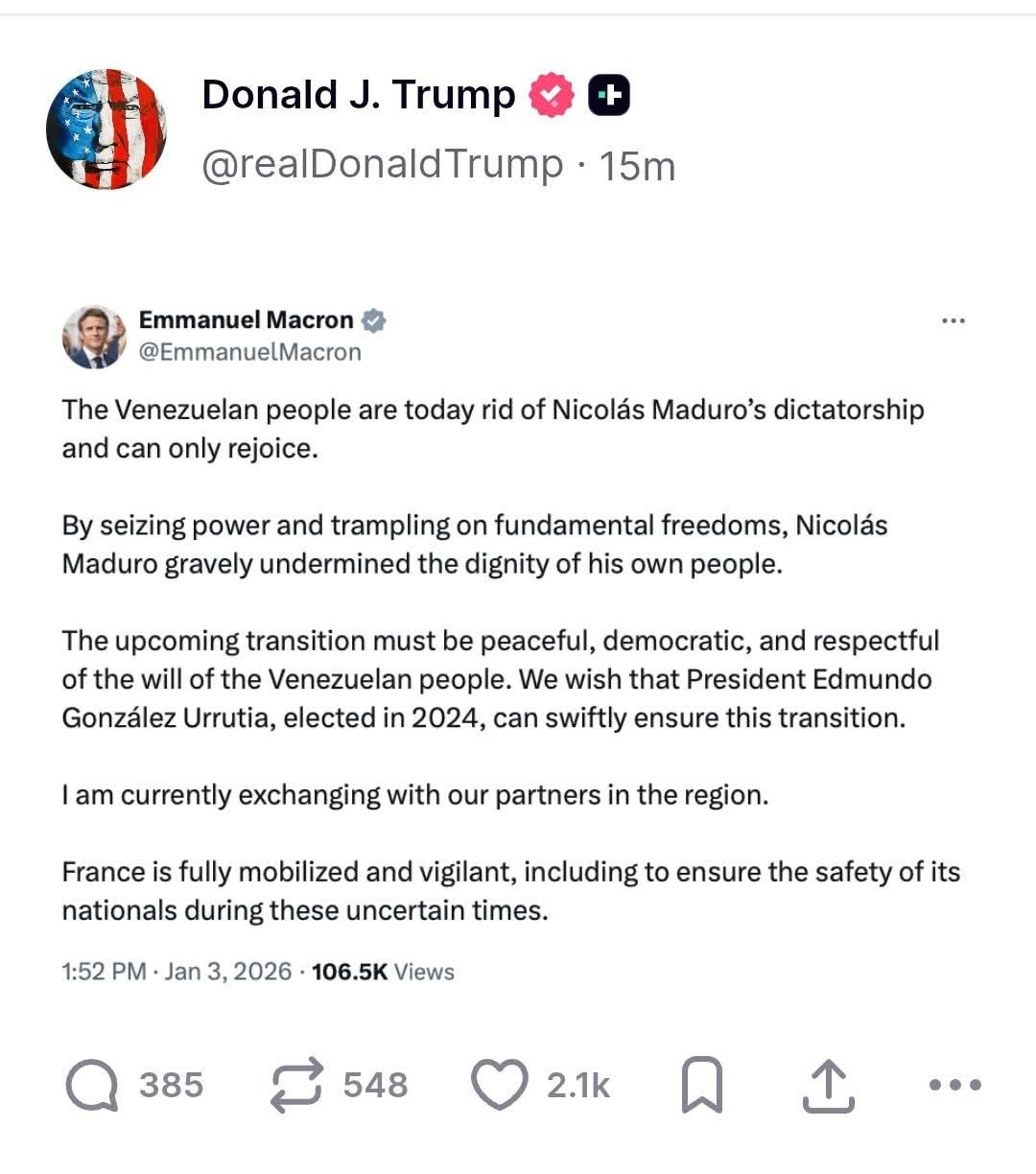Viewport: 1036px width, 1174px height.
Task: Open the post's bottom more-options menu
Action: (955, 1086)
